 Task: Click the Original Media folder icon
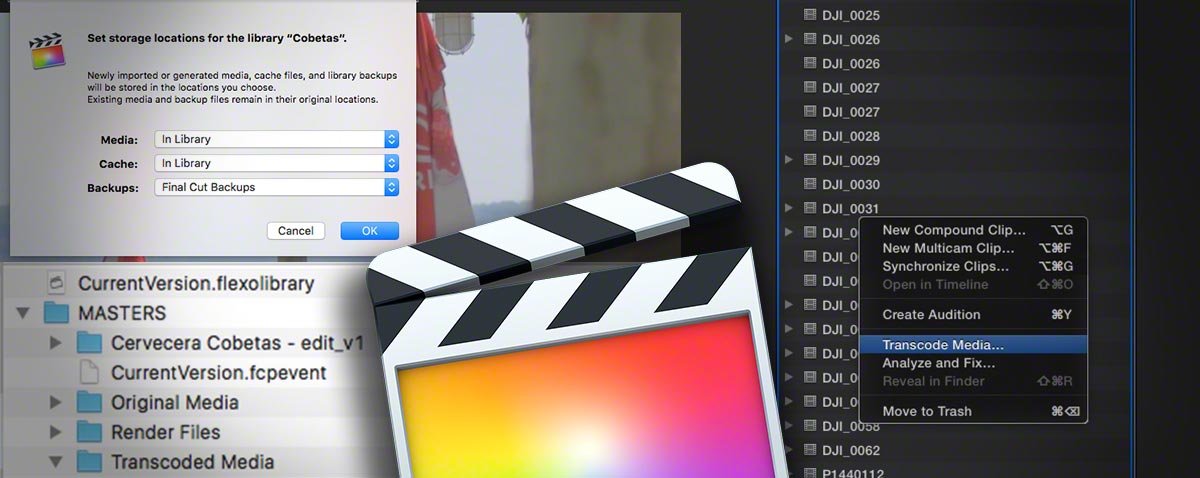(x=90, y=403)
